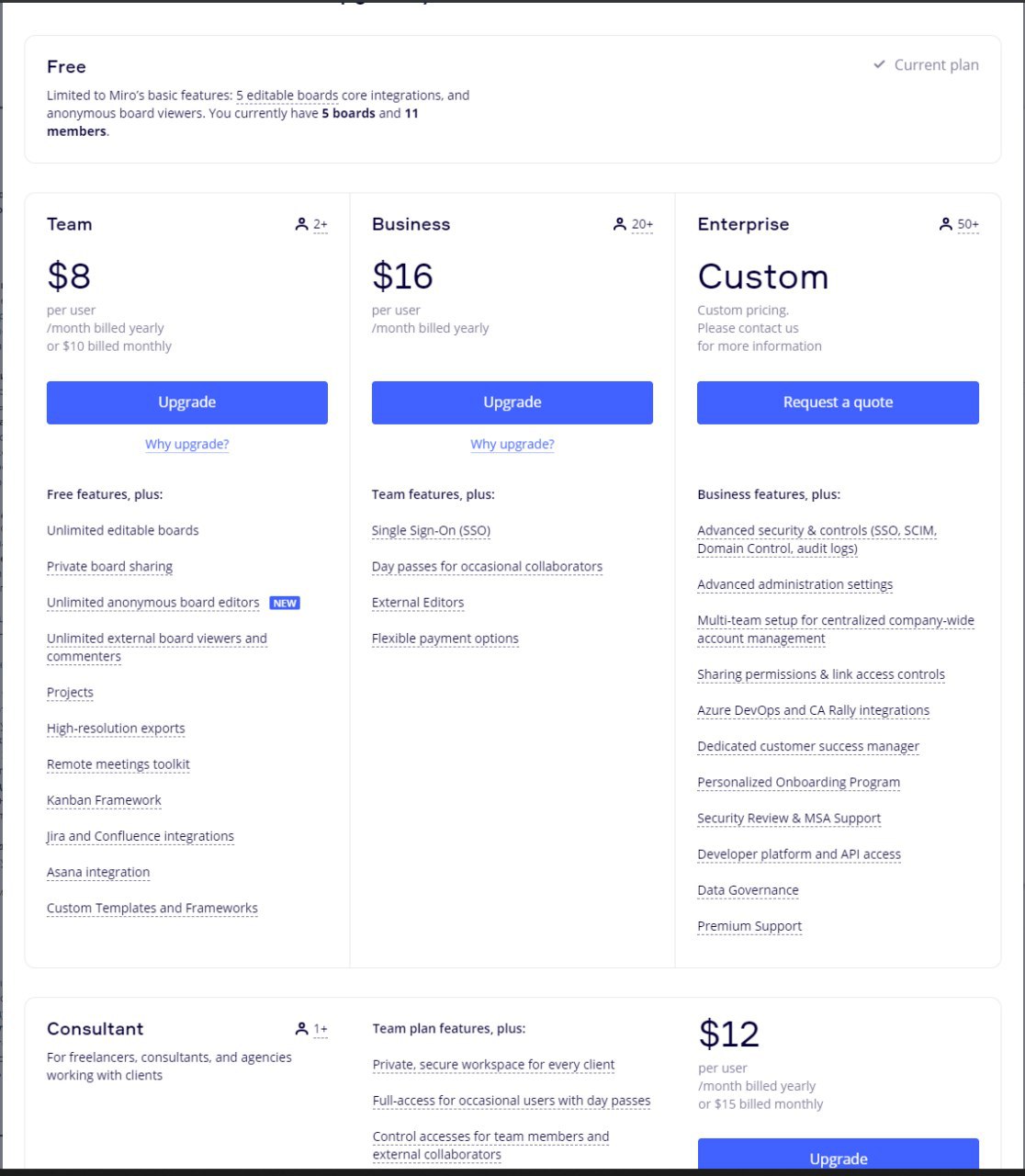Image resolution: width=1025 pixels, height=1176 pixels.
Task: Click the Consultant plan 1+ users icon
Action: [301, 1029]
